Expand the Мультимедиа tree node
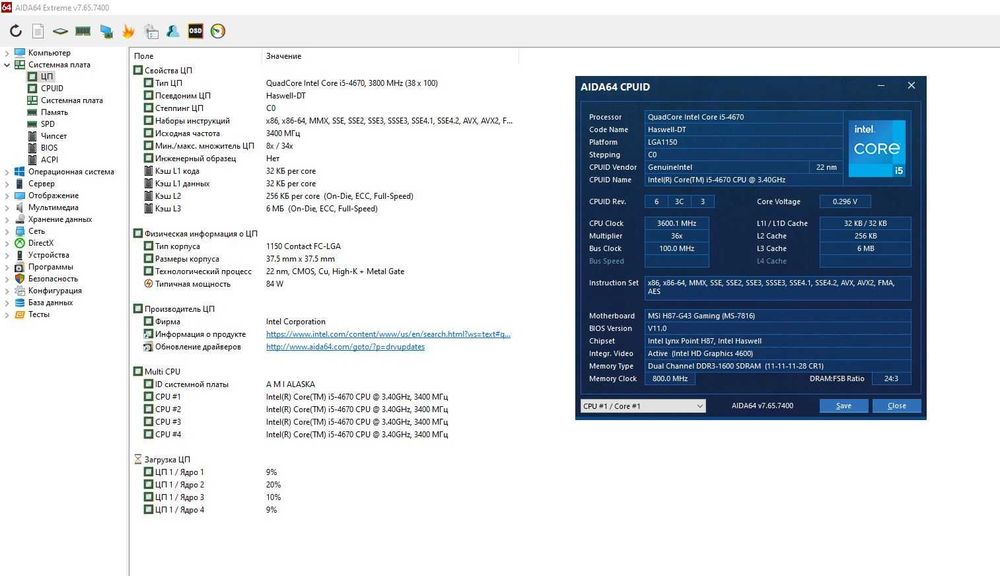 [x=7, y=207]
